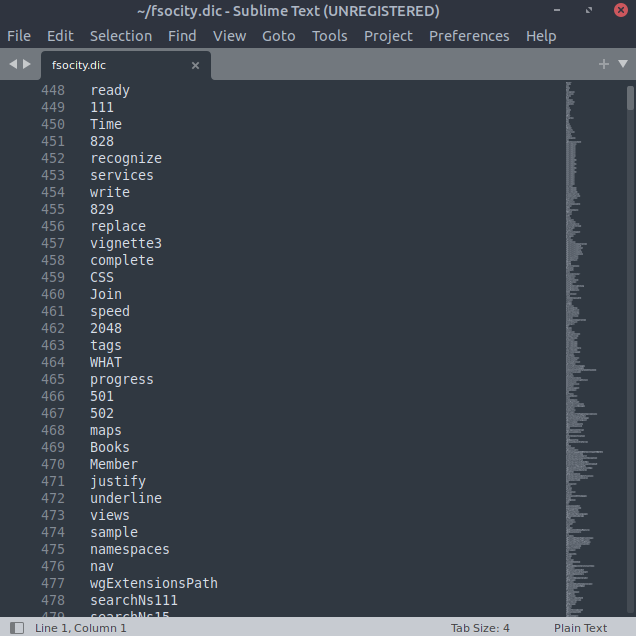Toggle the side bar icon in status bar
Screen dimensions: 636x636
point(17,628)
